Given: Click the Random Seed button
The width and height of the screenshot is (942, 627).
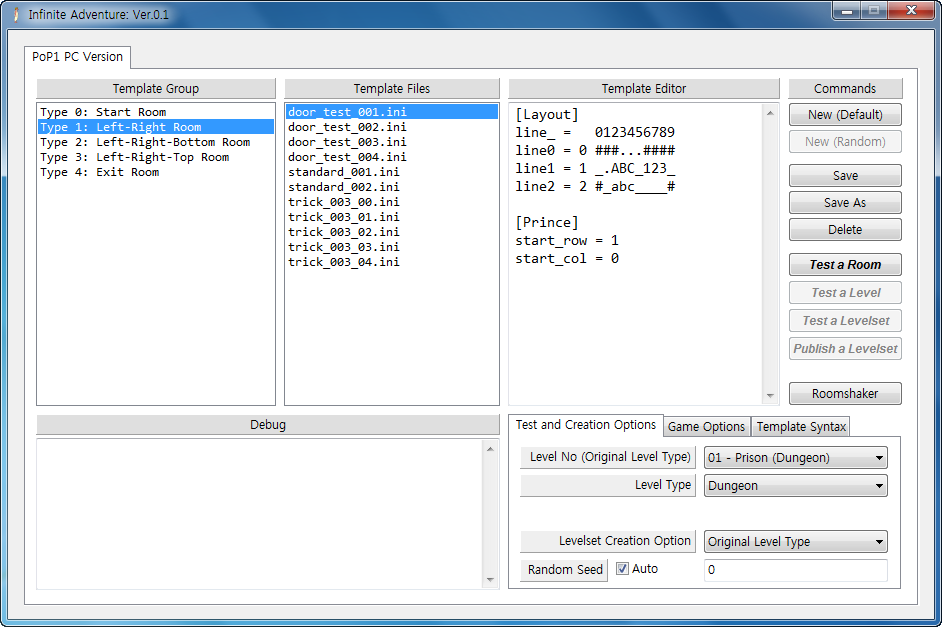Looking at the screenshot, I should 564,569.
